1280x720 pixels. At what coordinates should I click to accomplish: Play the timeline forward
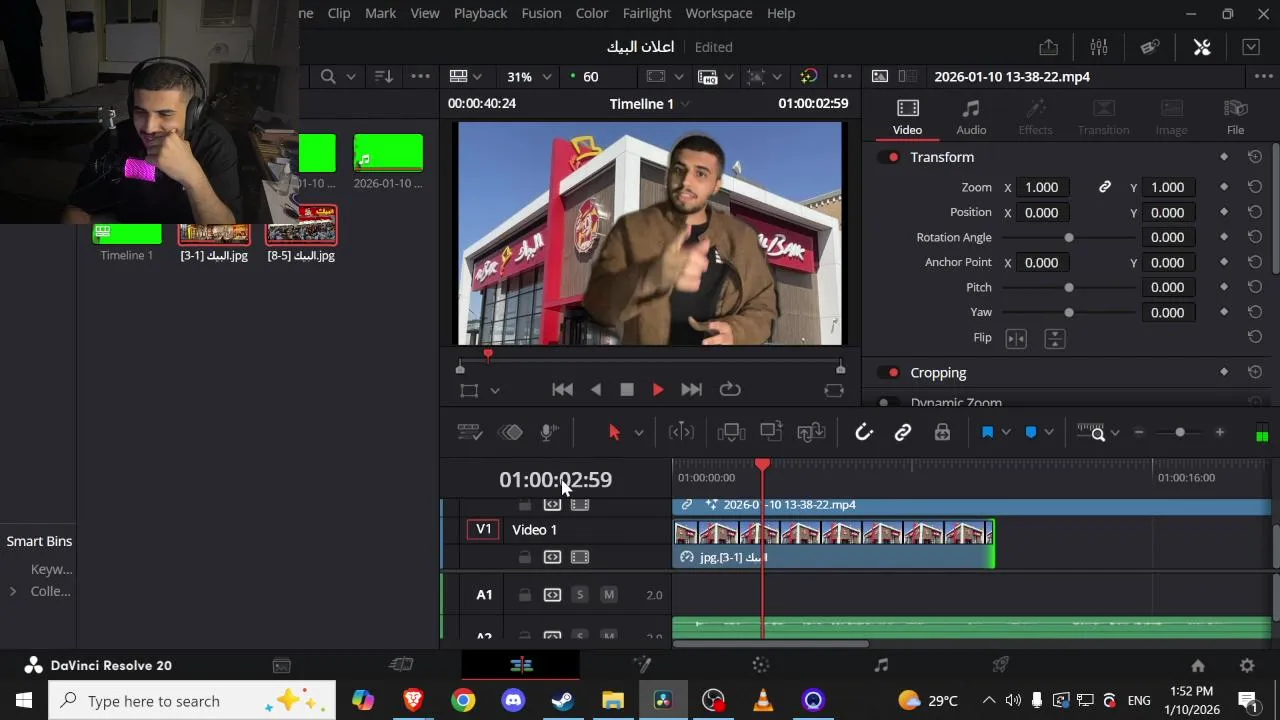657,390
